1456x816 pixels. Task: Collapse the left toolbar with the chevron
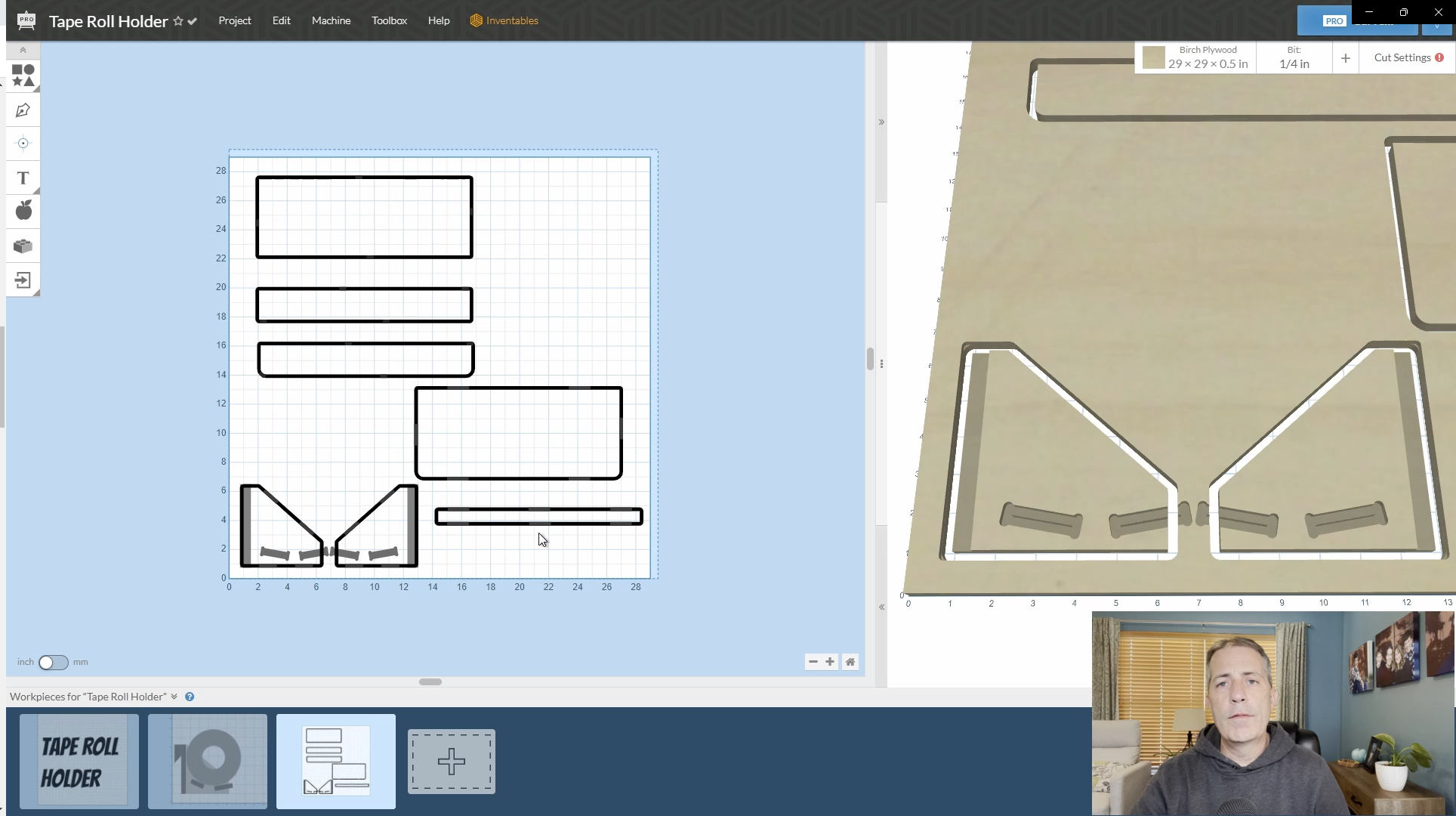point(23,50)
